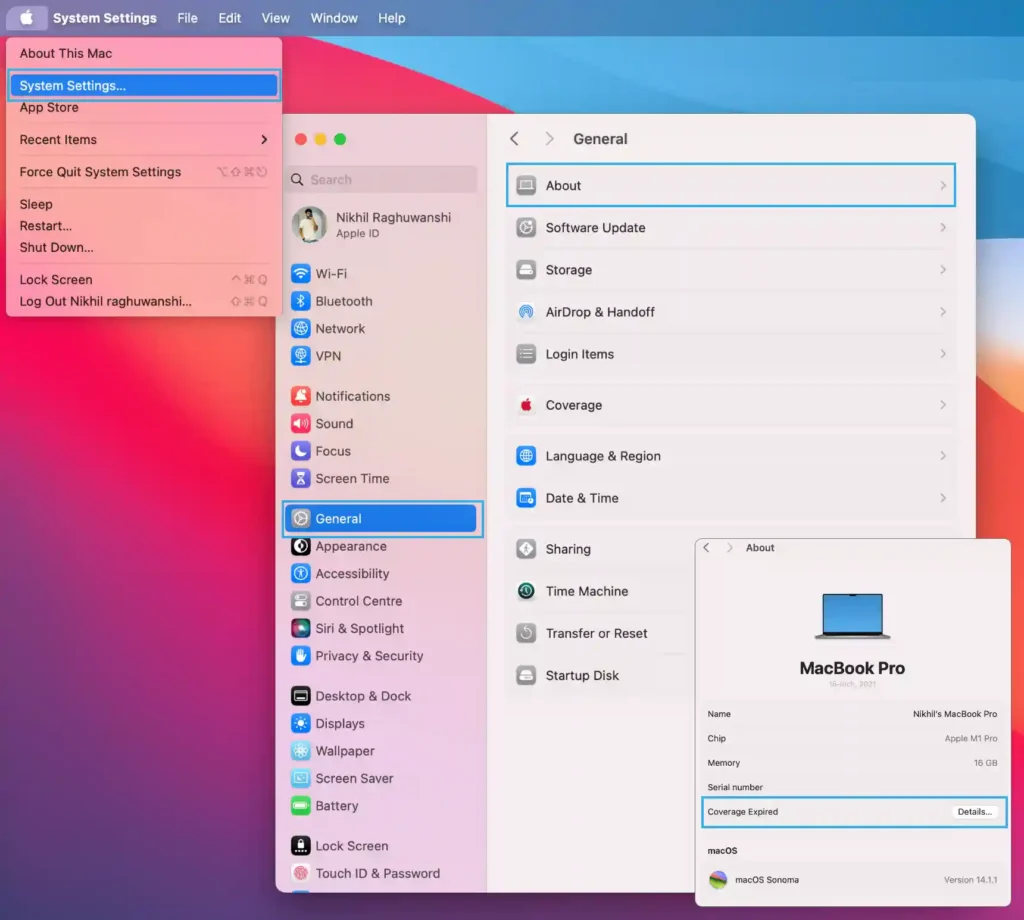
Task: Open the Siri & Spotlight icon
Action: pyautogui.click(x=300, y=629)
